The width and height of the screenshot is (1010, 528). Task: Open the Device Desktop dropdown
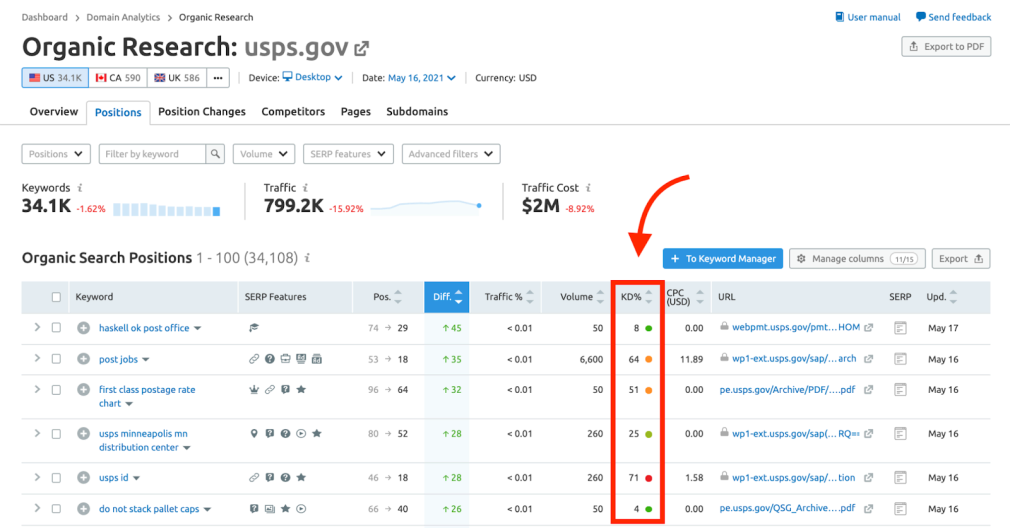(313, 78)
